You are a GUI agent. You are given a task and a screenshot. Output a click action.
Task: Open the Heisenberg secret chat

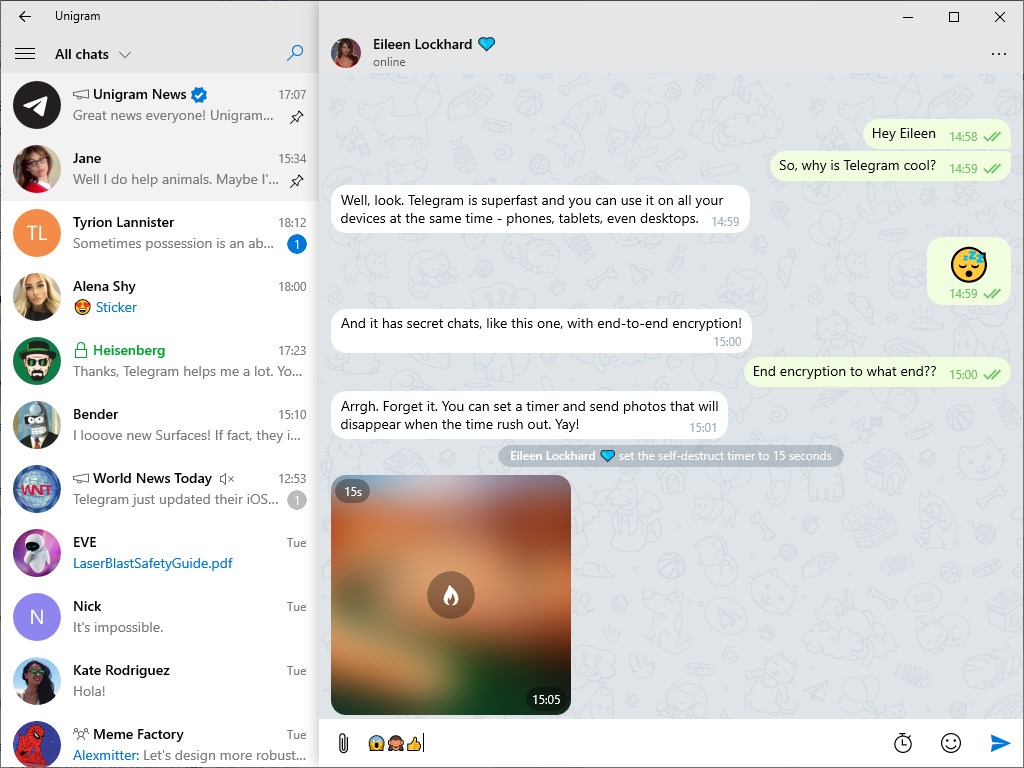click(x=159, y=361)
